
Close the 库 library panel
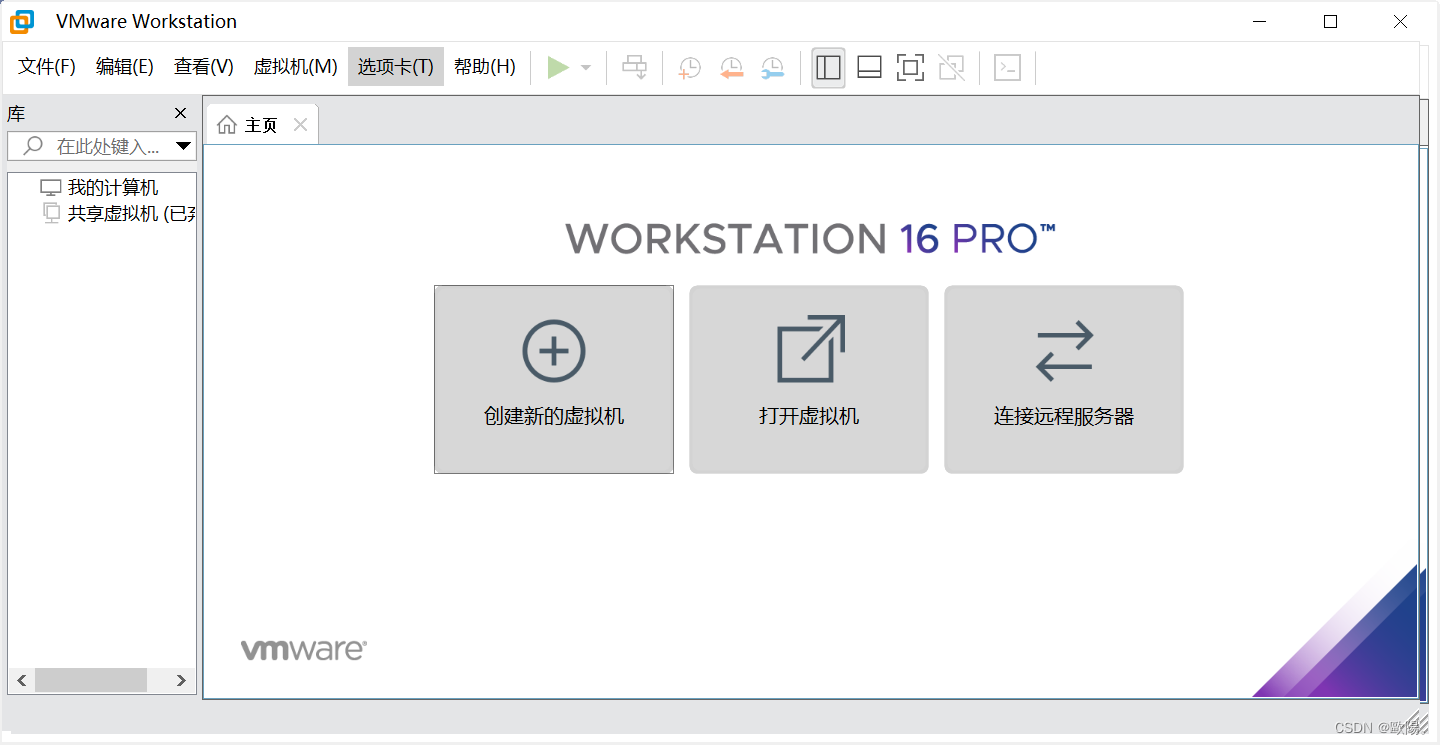(x=180, y=113)
